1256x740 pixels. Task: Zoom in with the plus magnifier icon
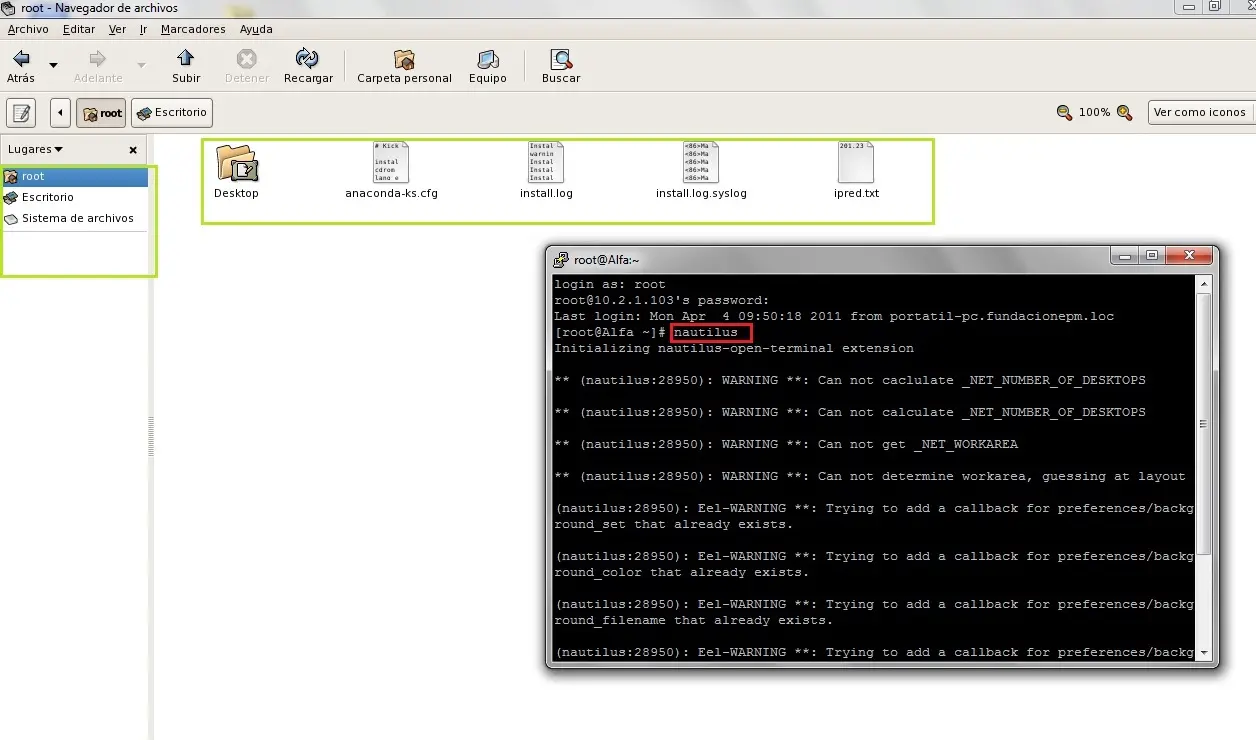tap(1124, 113)
